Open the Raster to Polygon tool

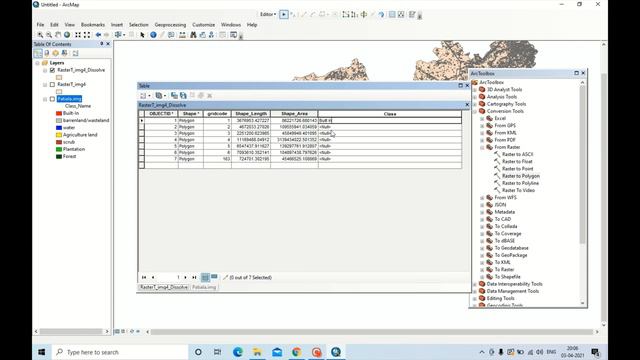coord(520,176)
